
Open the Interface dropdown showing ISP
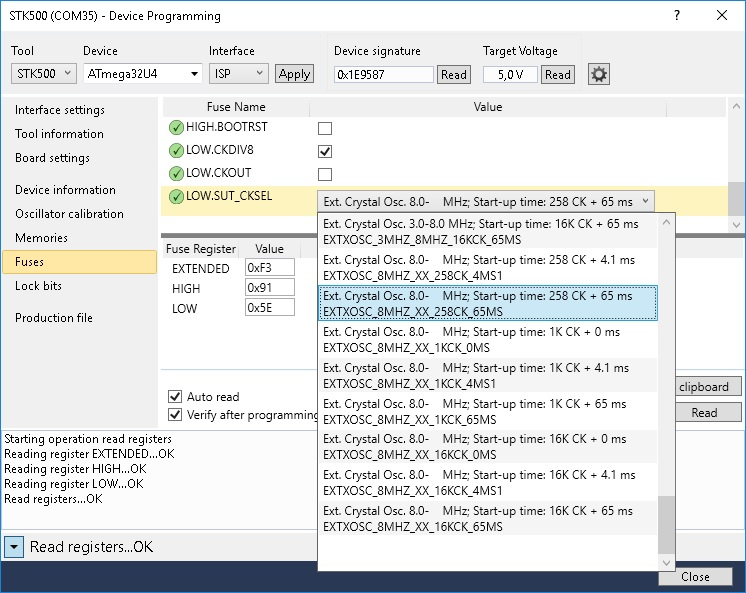[238, 74]
